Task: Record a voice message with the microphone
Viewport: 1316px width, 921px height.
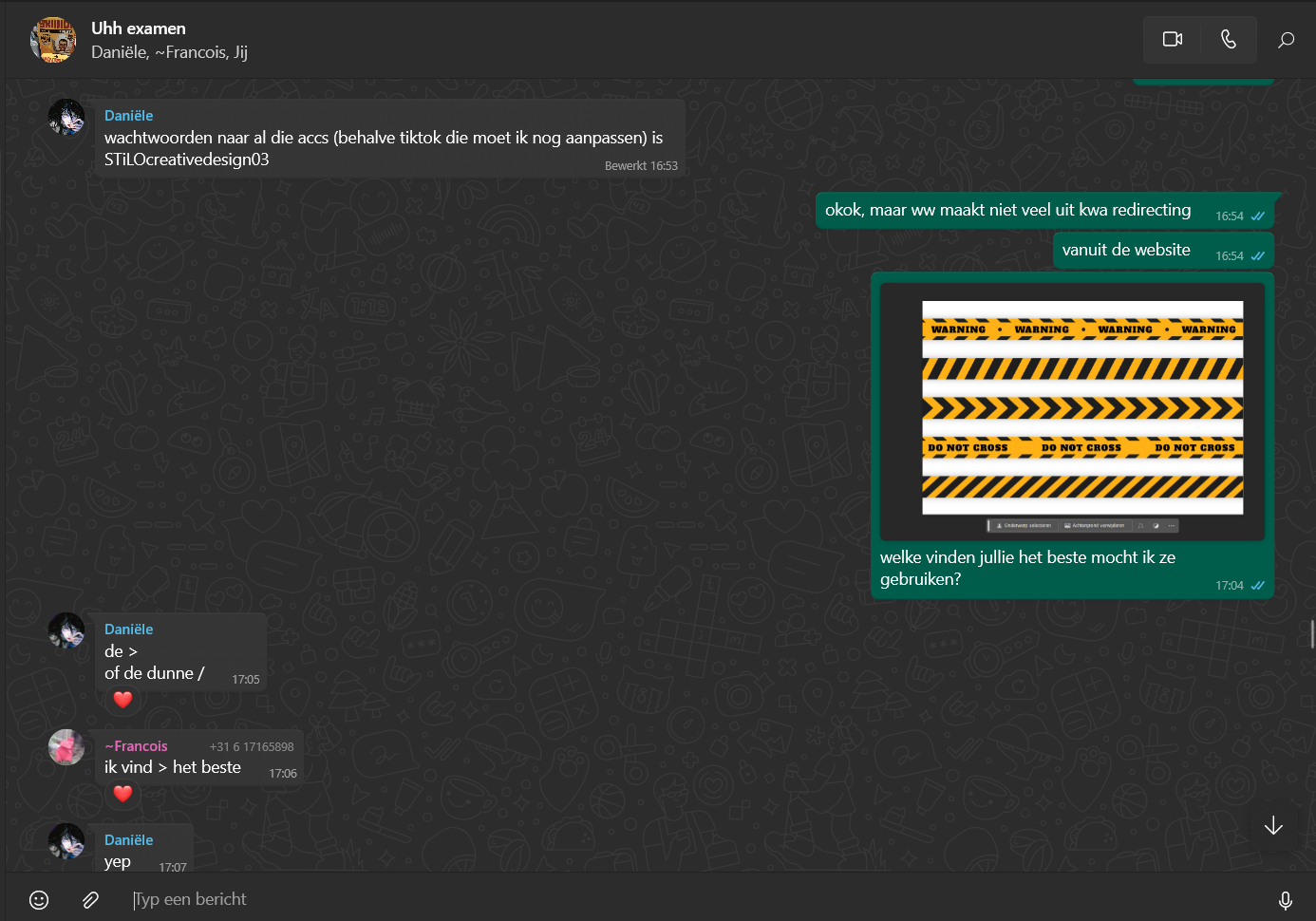Action: (1285, 900)
